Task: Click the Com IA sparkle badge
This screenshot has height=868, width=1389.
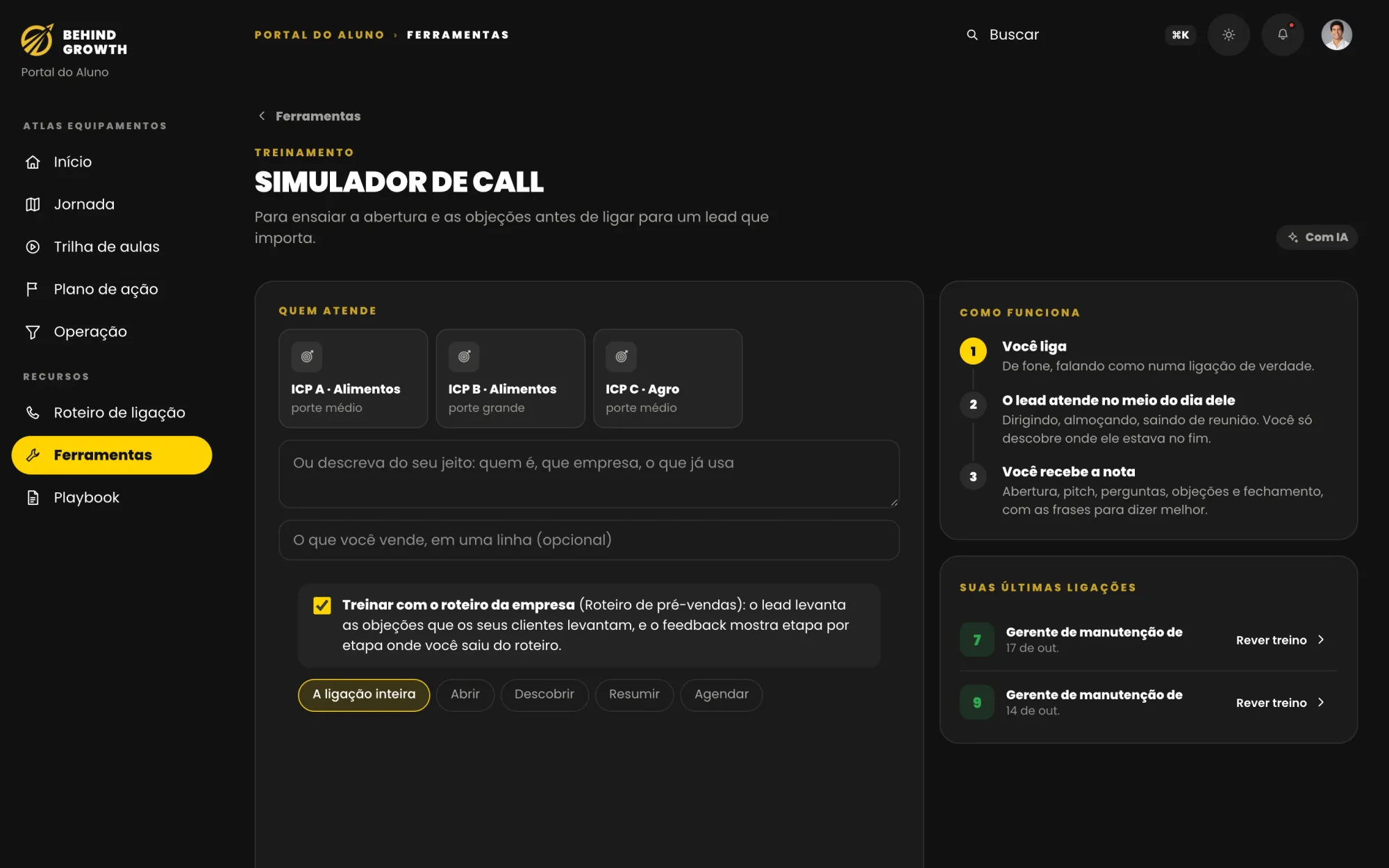Action: click(1317, 237)
